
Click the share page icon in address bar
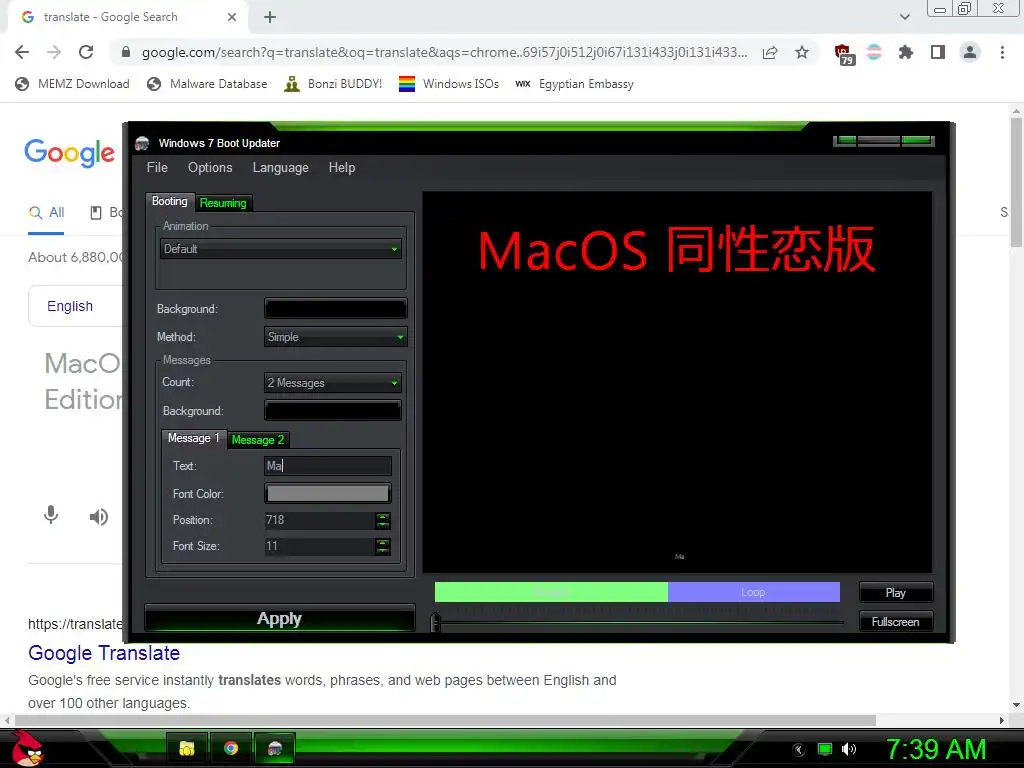[x=770, y=52]
